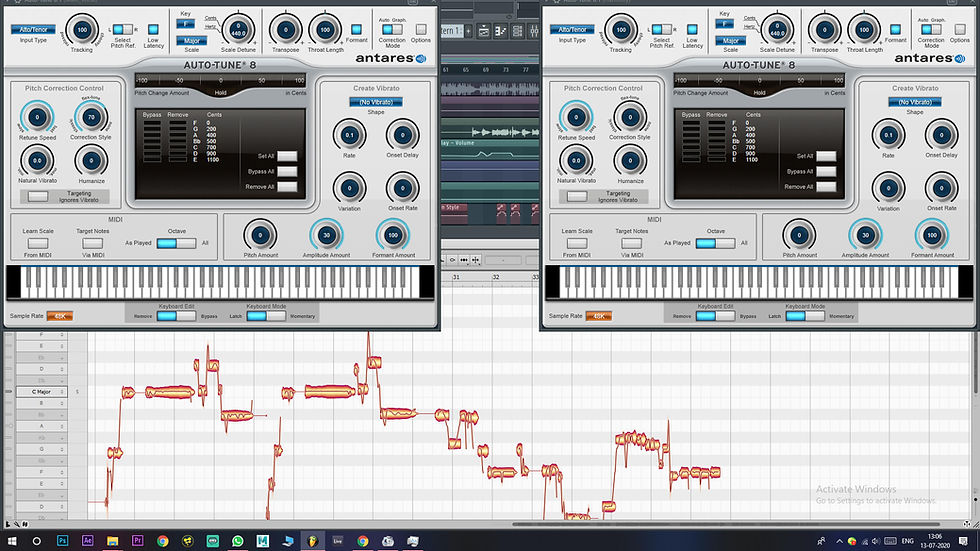
Task: Switch Select Pitch Ref. L/R in left Auto-Tune
Action: click(122, 29)
